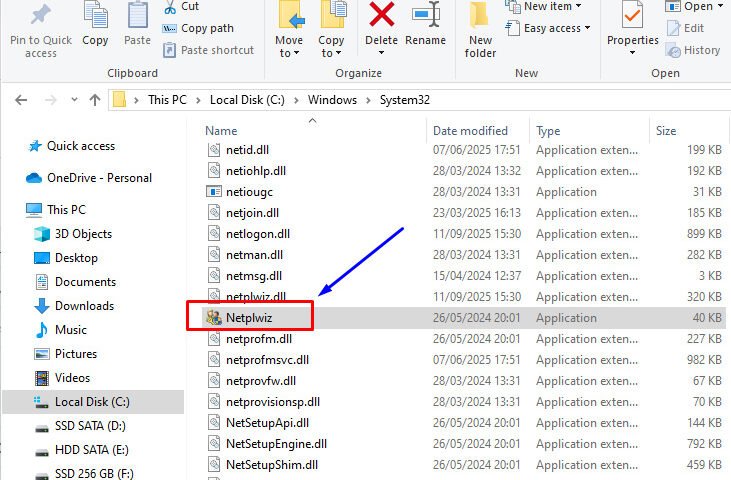
Task: Select the Netplwiz application file
Action: 248,318
